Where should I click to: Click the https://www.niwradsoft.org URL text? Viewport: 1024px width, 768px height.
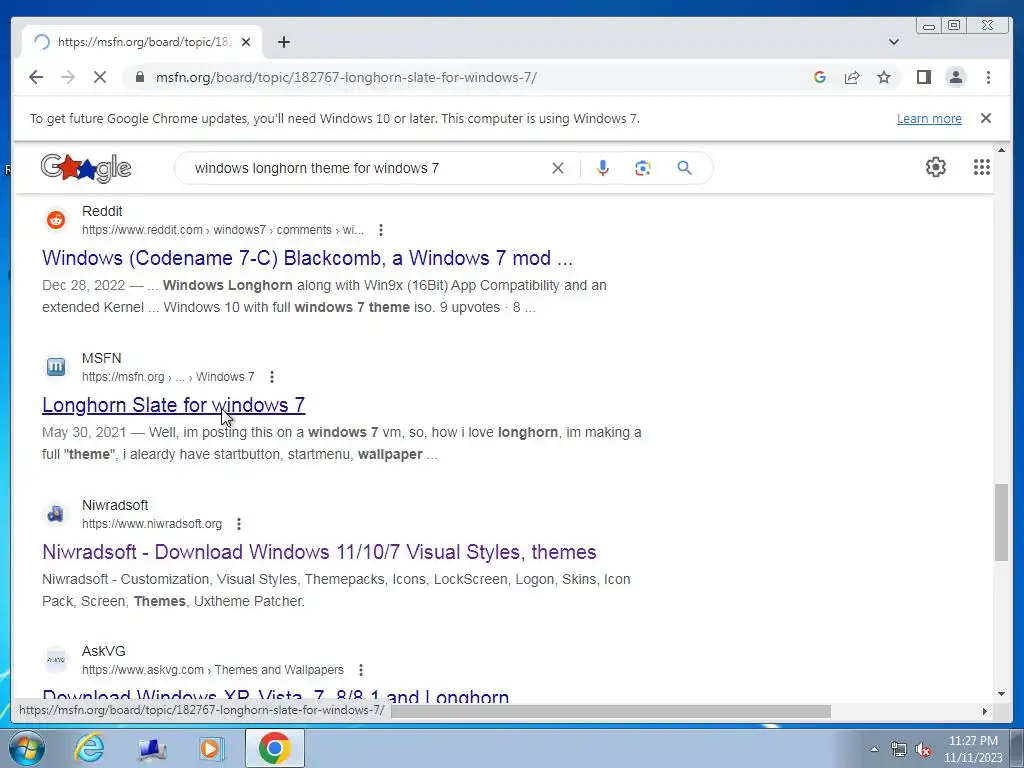pos(152,524)
